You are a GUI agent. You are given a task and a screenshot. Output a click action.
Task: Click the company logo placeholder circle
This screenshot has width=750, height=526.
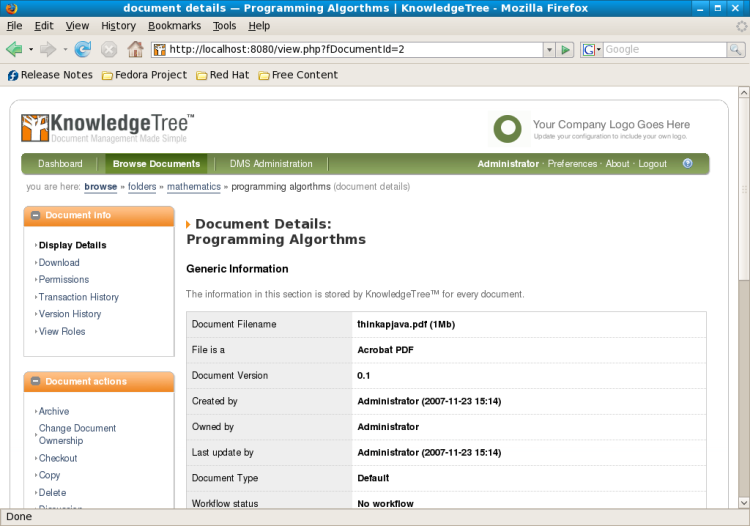tap(507, 129)
